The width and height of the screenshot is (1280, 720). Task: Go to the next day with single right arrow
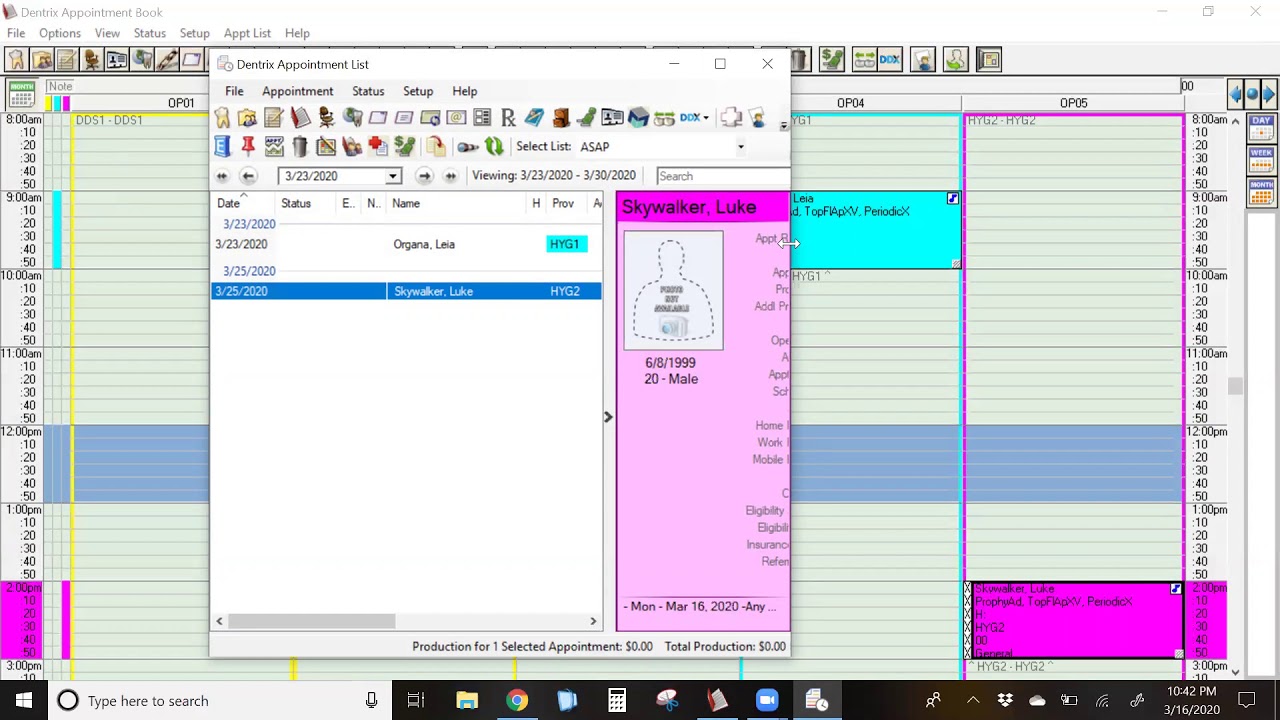pyautogui.click(x=424, y=176)
